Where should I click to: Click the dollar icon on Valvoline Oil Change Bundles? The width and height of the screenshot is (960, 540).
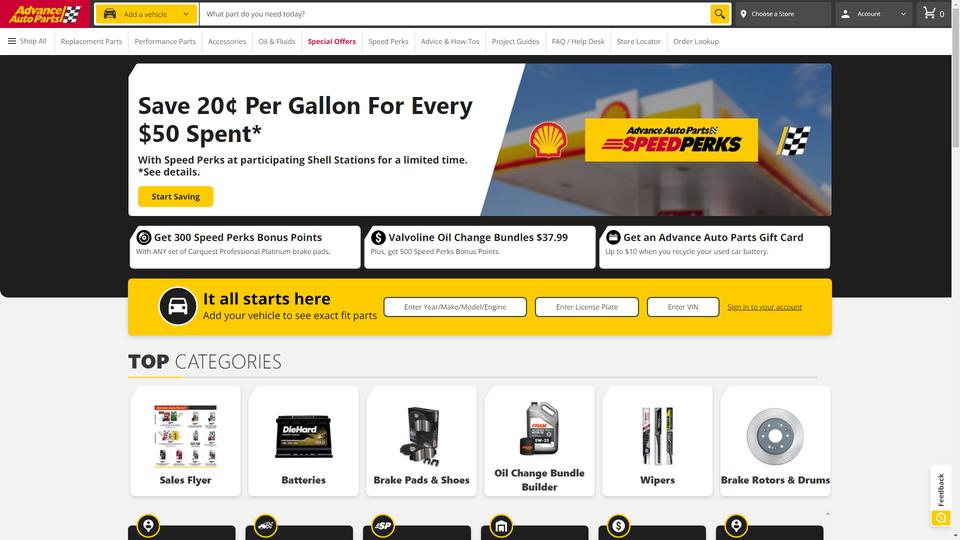[378, 238]
